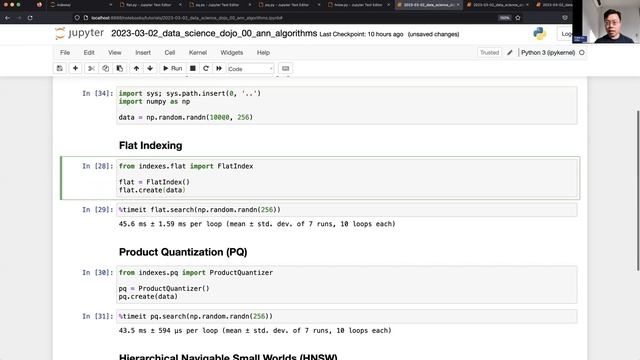The height and width of the screenshot is (360, 640).
Task: Go back in browser history
Action: (x=7, y=18)
